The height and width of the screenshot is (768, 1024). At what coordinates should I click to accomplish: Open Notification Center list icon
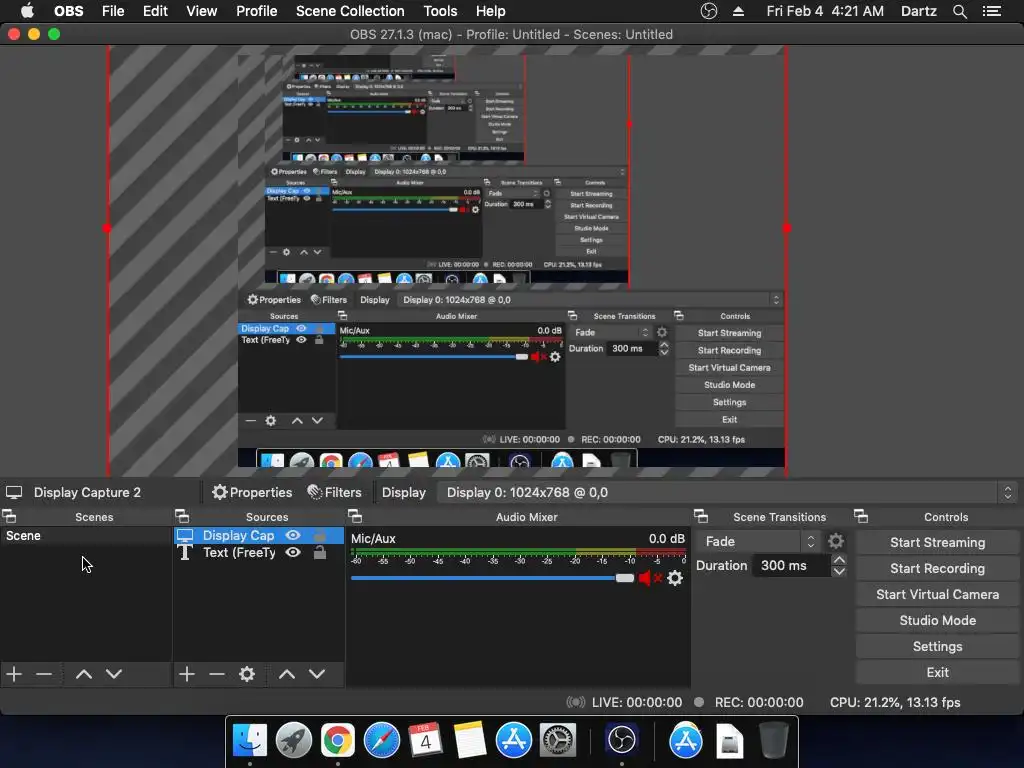tap(992, 11)
